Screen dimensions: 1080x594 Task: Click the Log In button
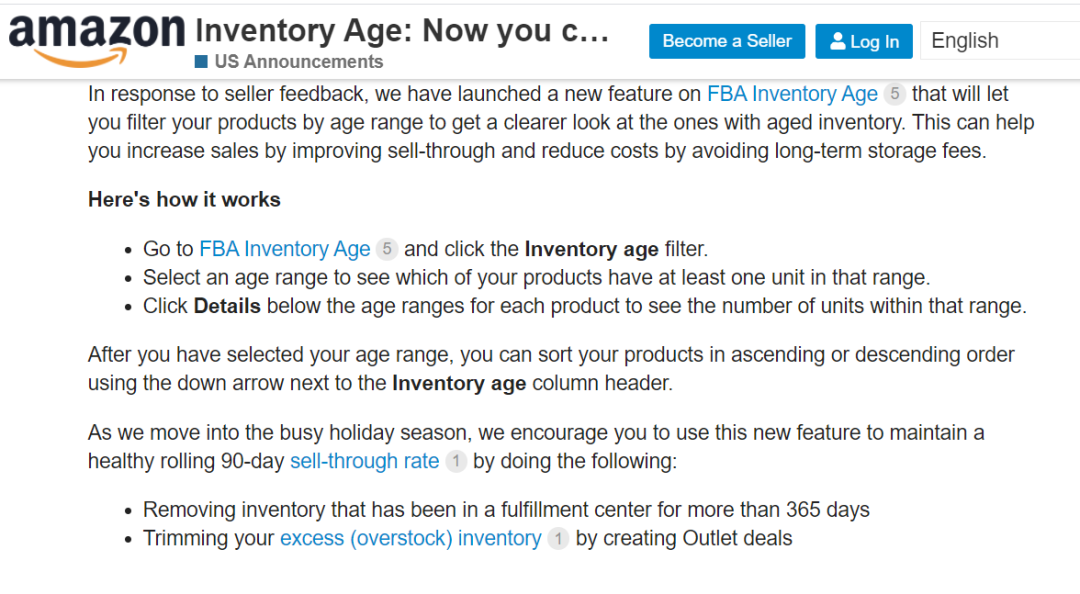click(x=864, y=41)
